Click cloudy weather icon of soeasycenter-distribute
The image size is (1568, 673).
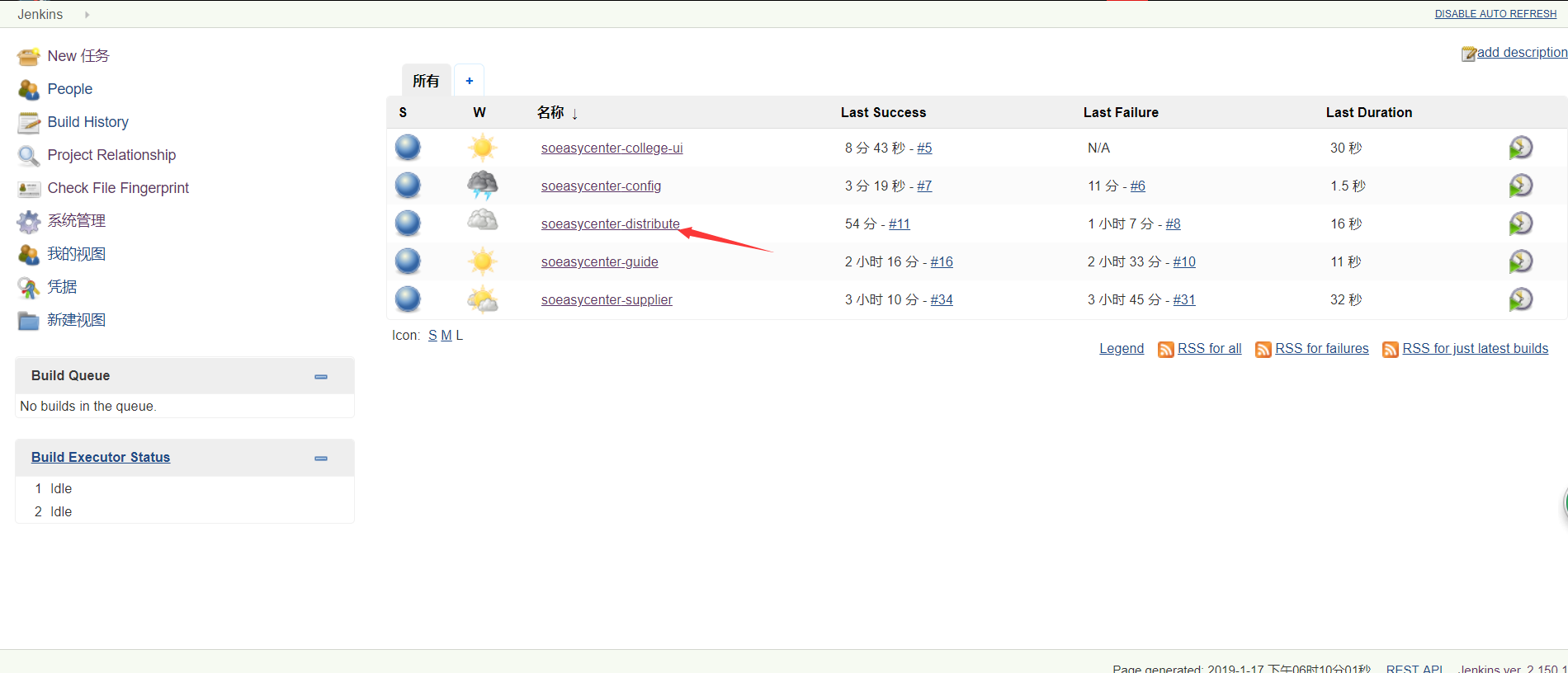tap(483, 221)
